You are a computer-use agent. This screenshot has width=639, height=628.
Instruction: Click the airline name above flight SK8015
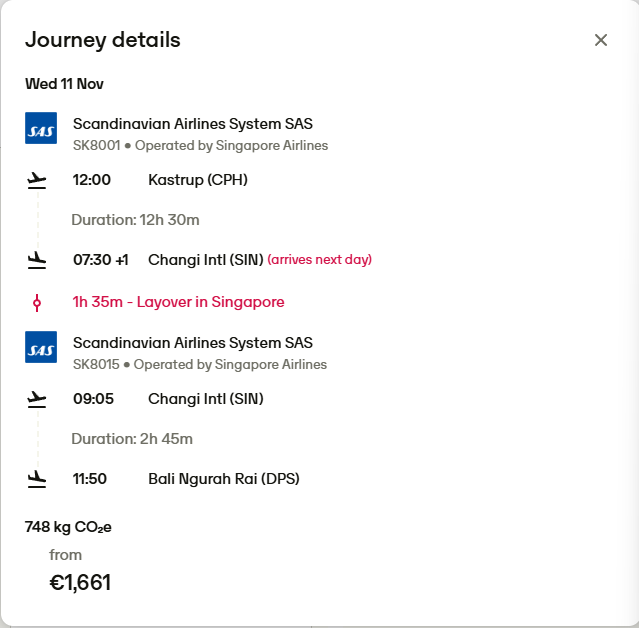coord(193,343)
